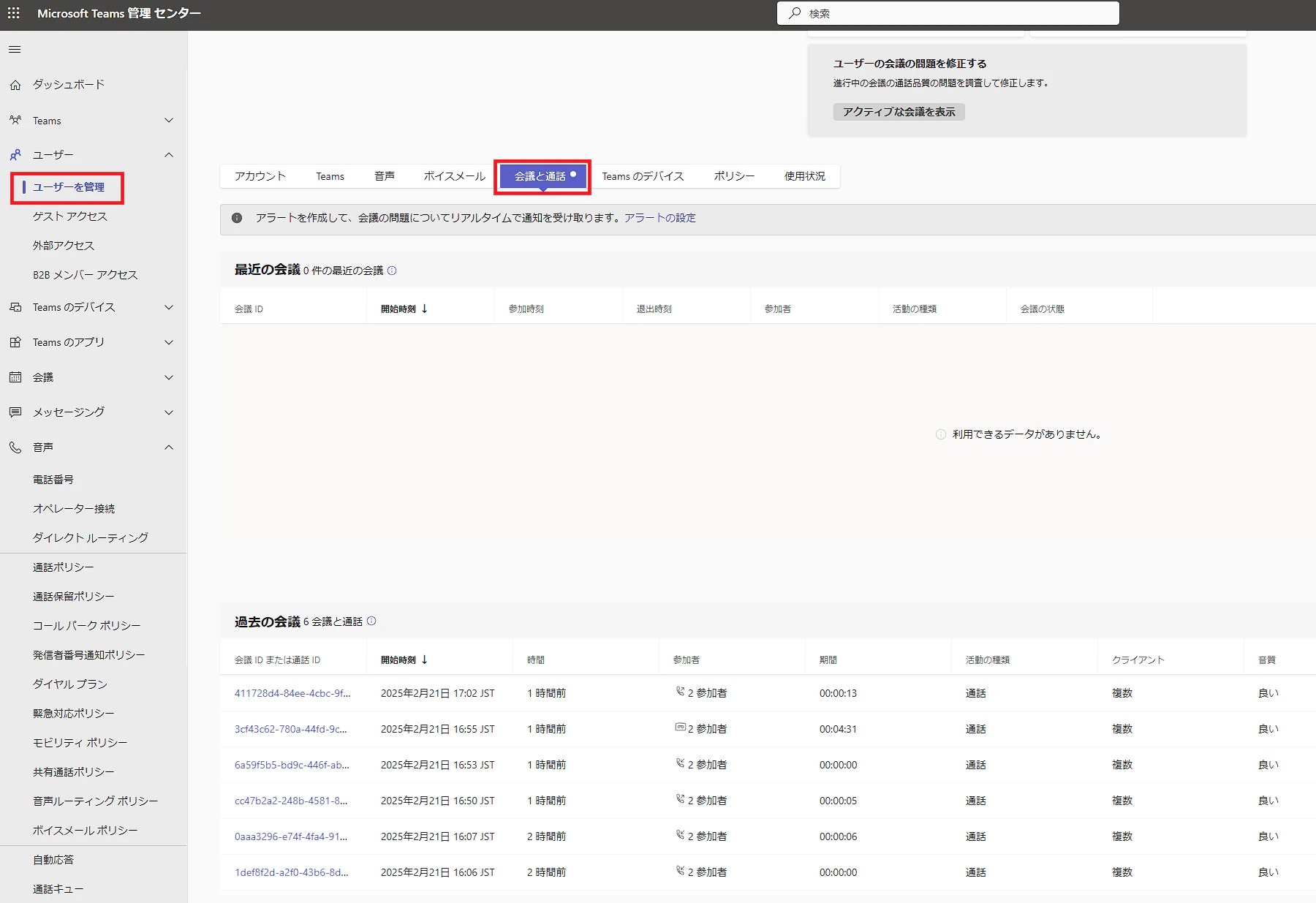Click call icon in the 16:06 JST row
The width and height of the screenshot is (1316, 903).
coord(680,870)
